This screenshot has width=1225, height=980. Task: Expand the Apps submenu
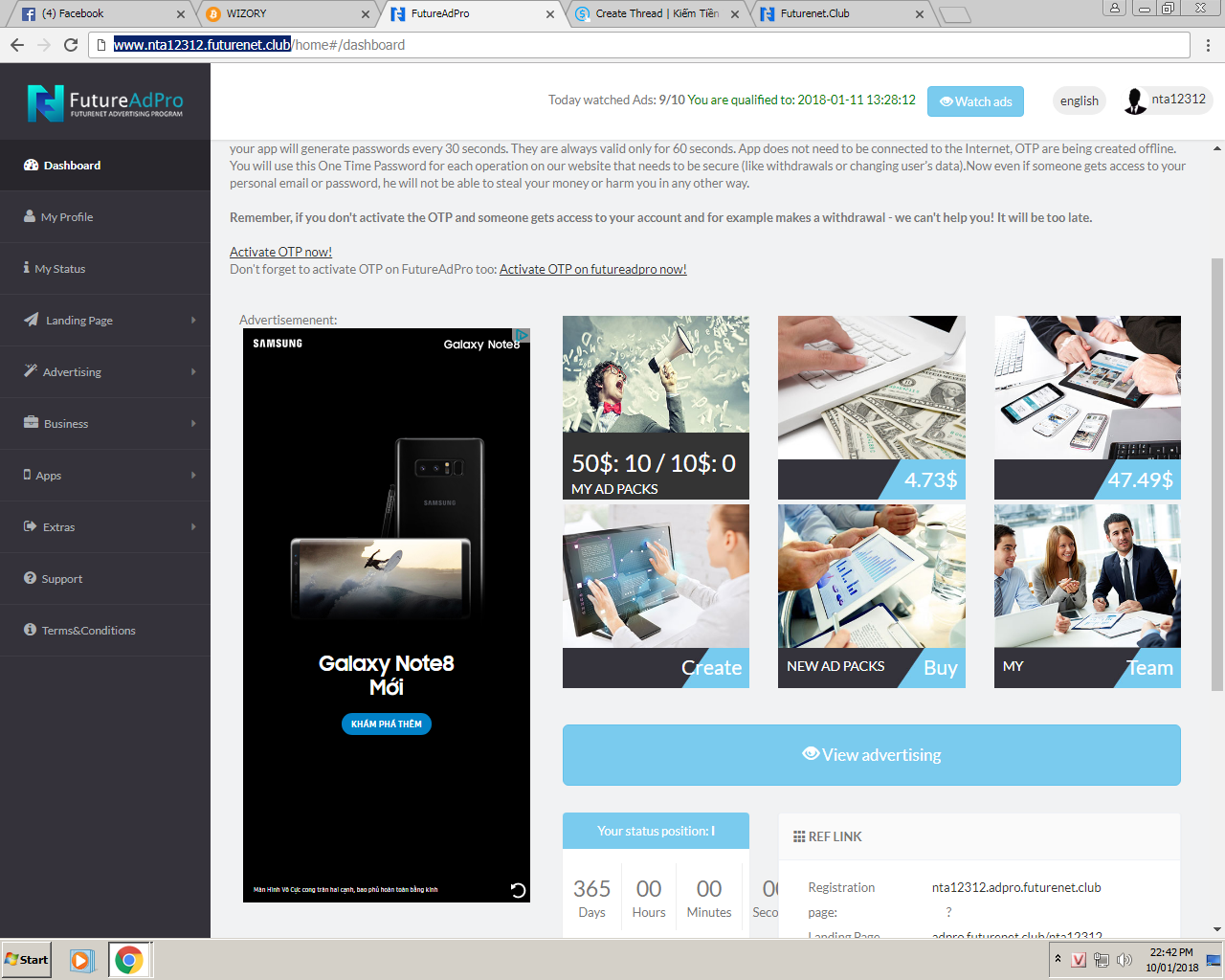click(105, 476)
